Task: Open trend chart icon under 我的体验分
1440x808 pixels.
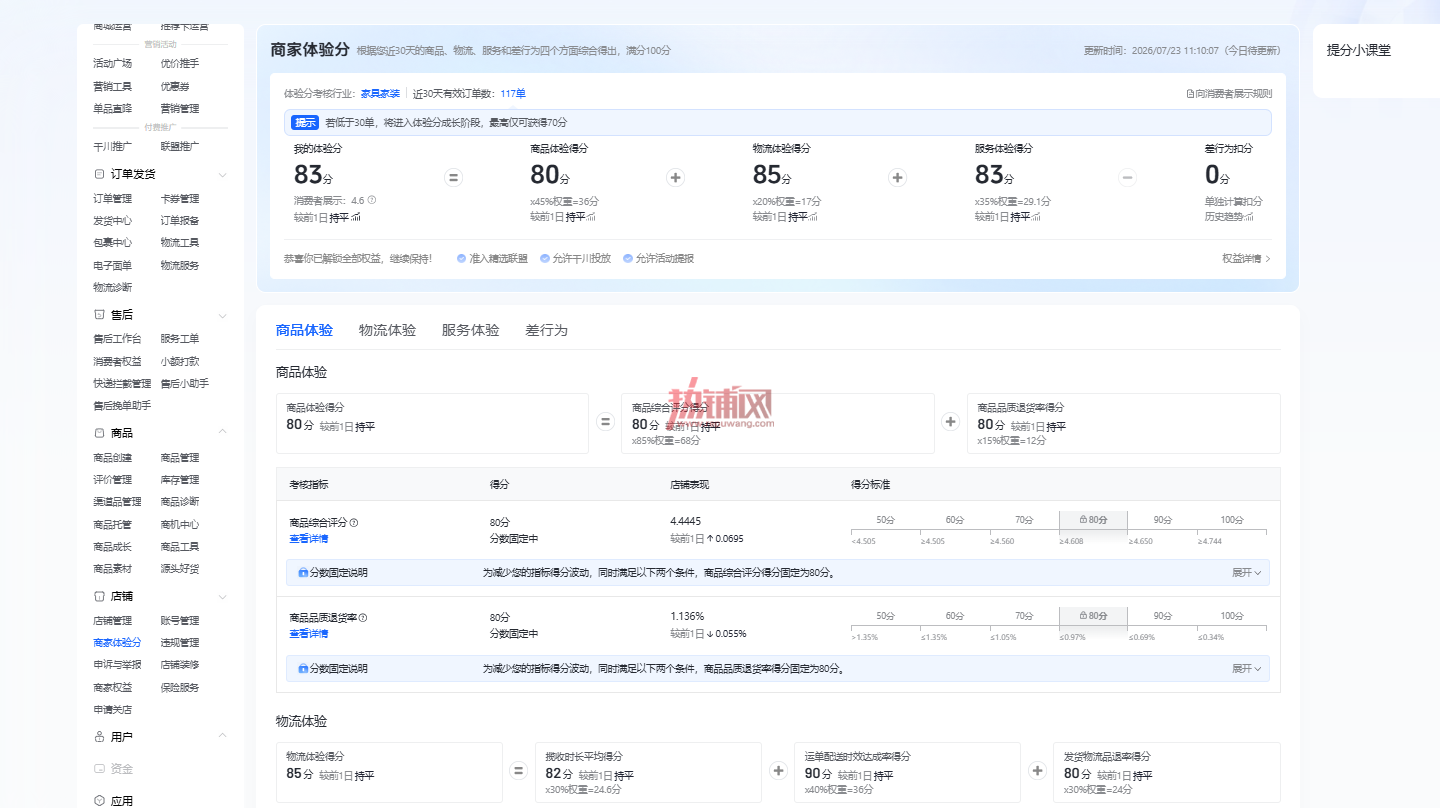Action: tap(356, 216)
